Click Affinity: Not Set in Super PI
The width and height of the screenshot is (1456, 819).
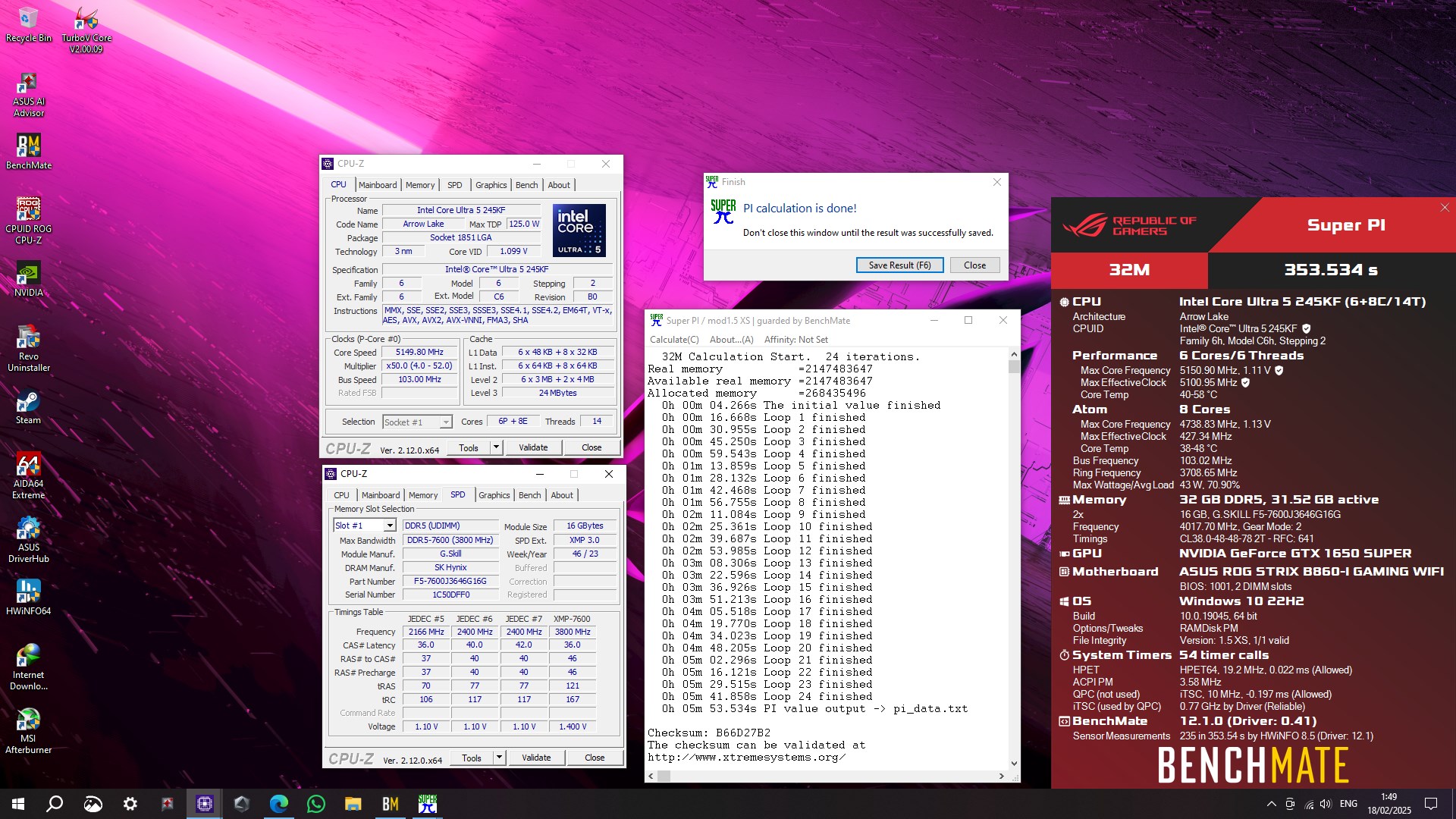point(795,340)
